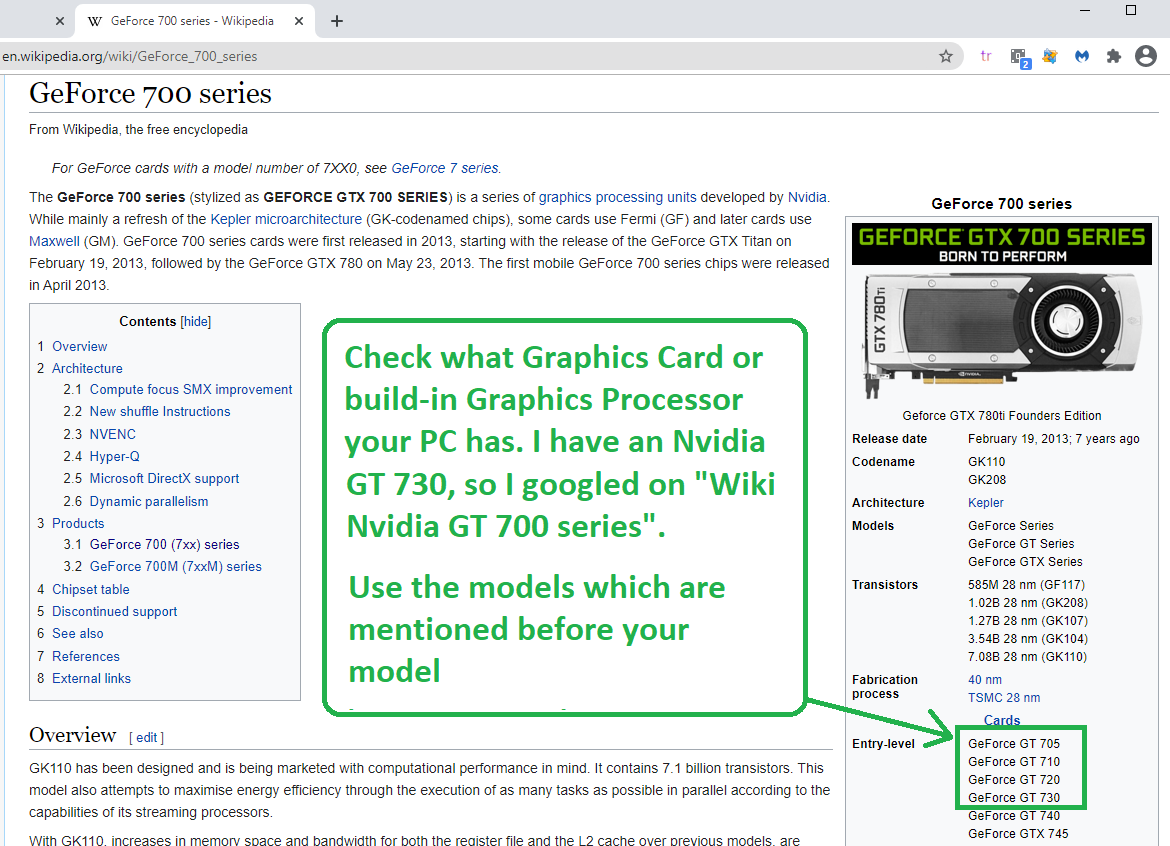Screen dimensions: 1170x846
Task: Jump to Products in Contents
Action: (x=78, y=523)
